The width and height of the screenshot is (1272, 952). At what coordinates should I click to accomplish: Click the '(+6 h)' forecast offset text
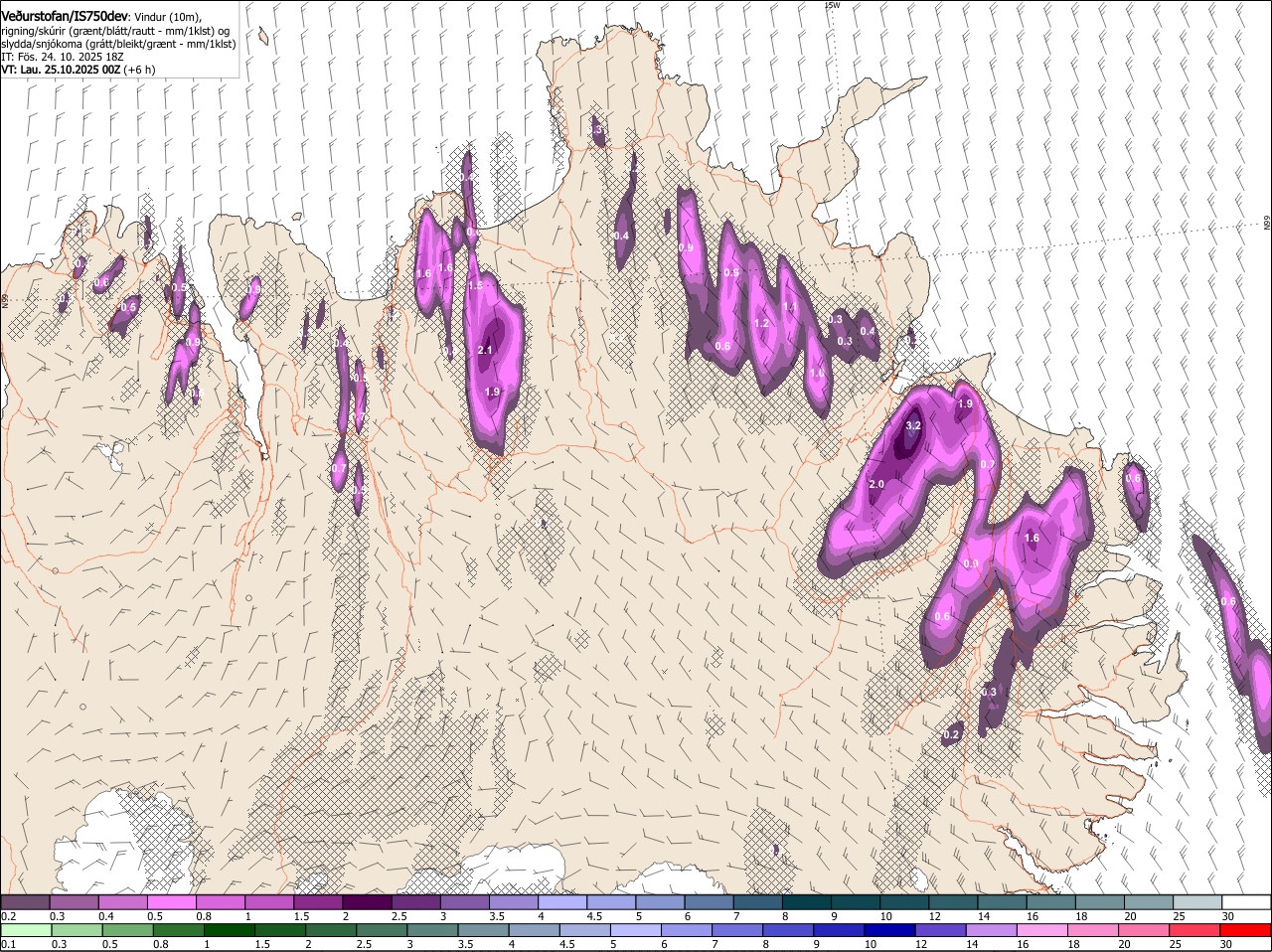pos(140,70)
